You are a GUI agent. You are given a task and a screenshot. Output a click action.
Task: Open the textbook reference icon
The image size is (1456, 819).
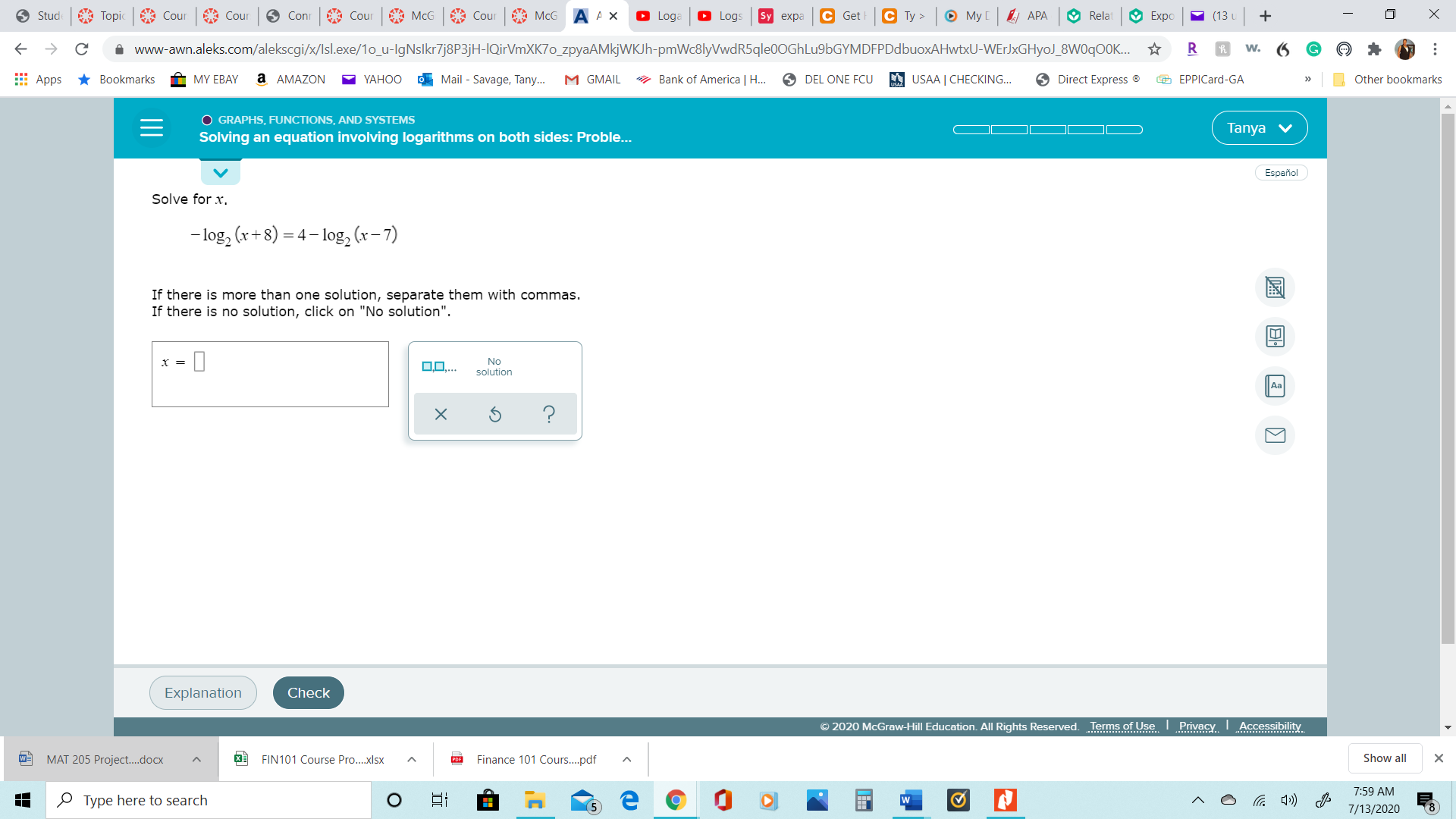[1275, 337]
